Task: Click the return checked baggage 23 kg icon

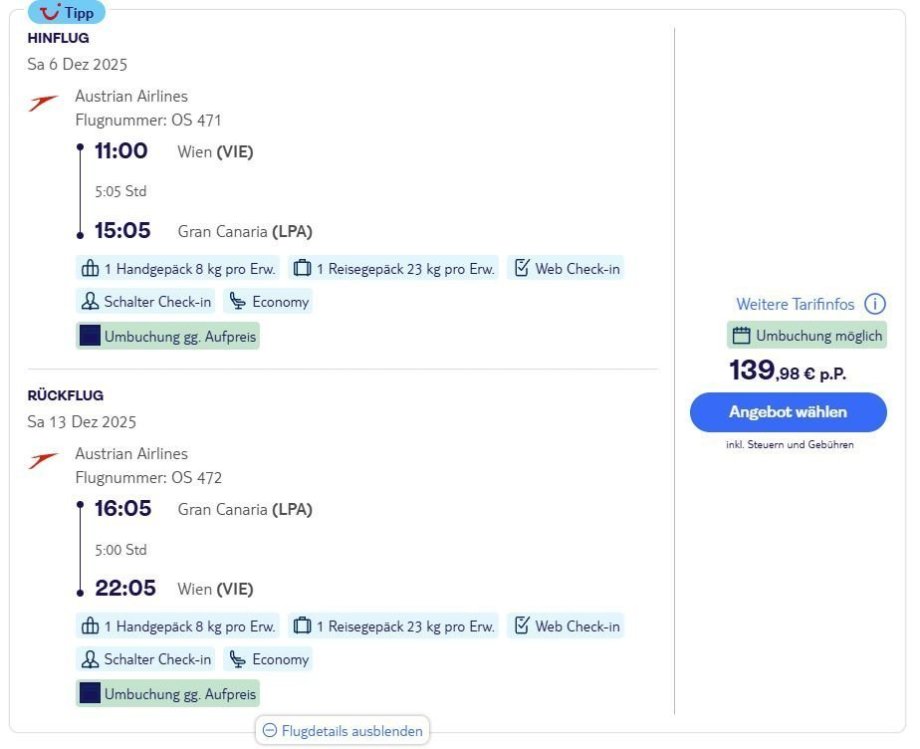Action: pos(302,626)
